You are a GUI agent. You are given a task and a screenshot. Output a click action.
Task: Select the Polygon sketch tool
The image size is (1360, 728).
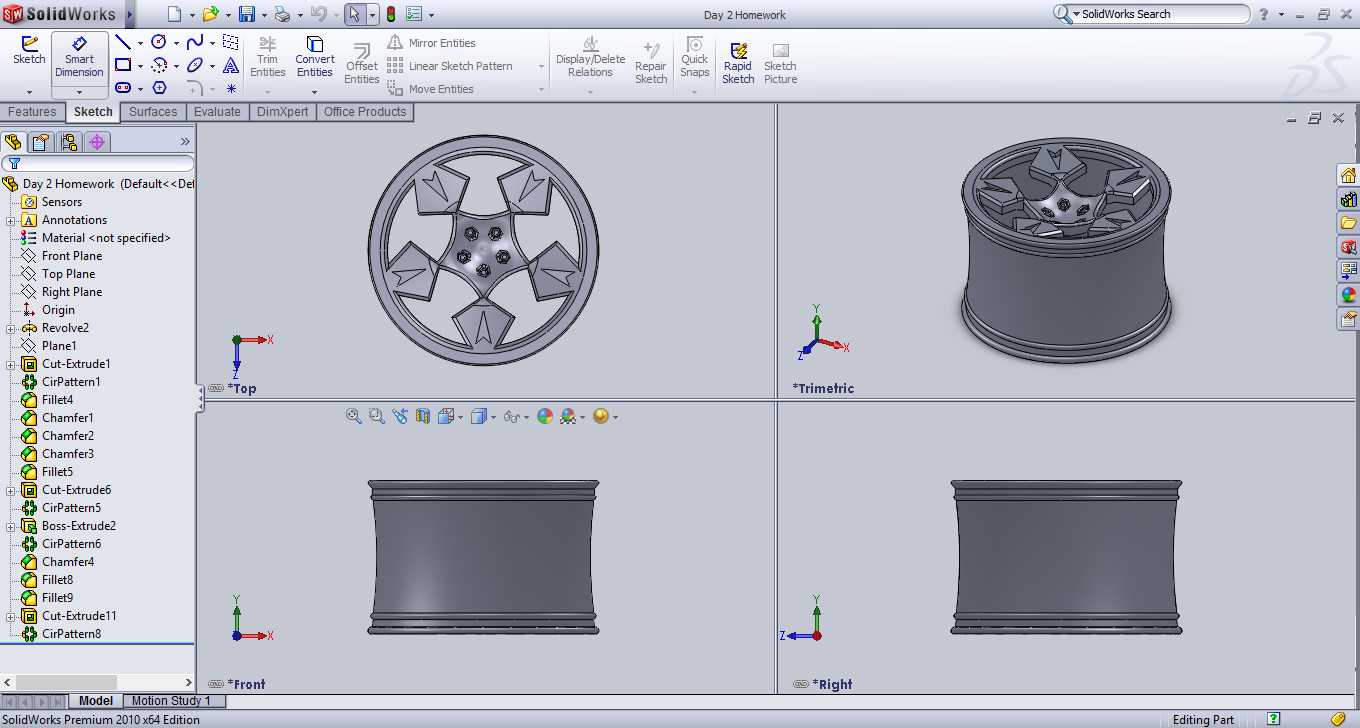coord(159,88)
